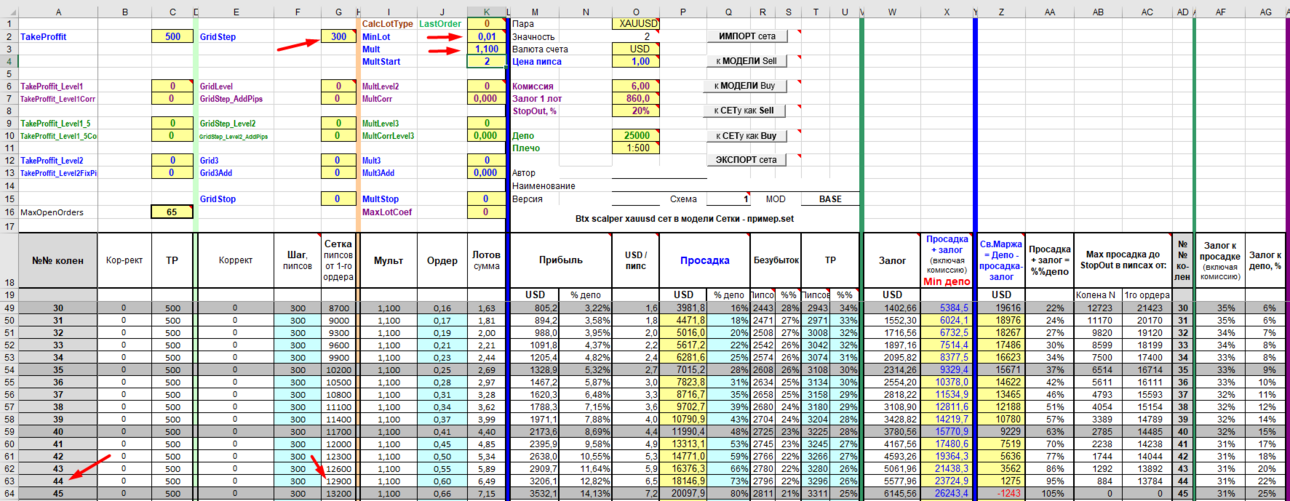Click the BASE cell next to MOD

pyautogui.click(x=830, y=199)
